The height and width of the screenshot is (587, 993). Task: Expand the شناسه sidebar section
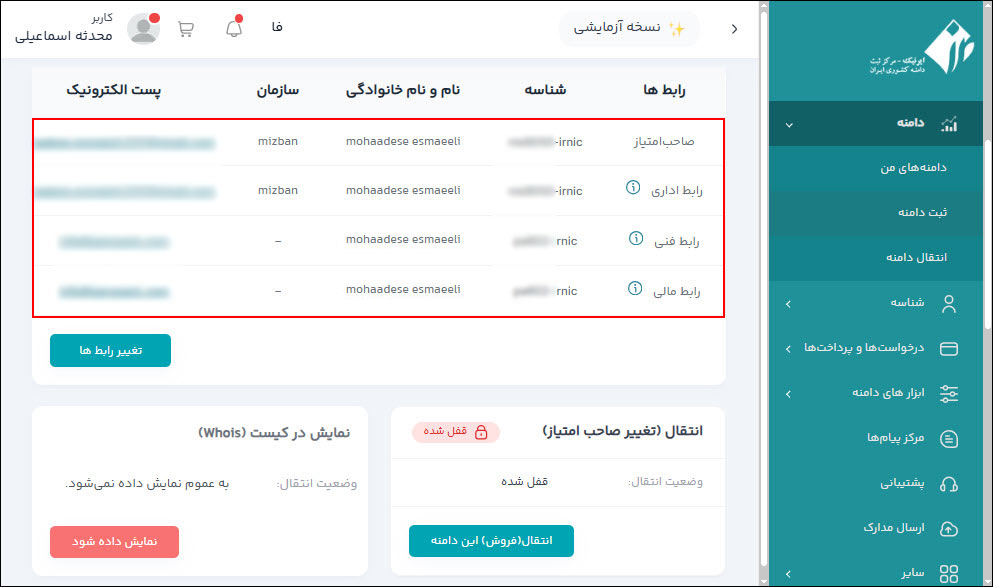787,304
